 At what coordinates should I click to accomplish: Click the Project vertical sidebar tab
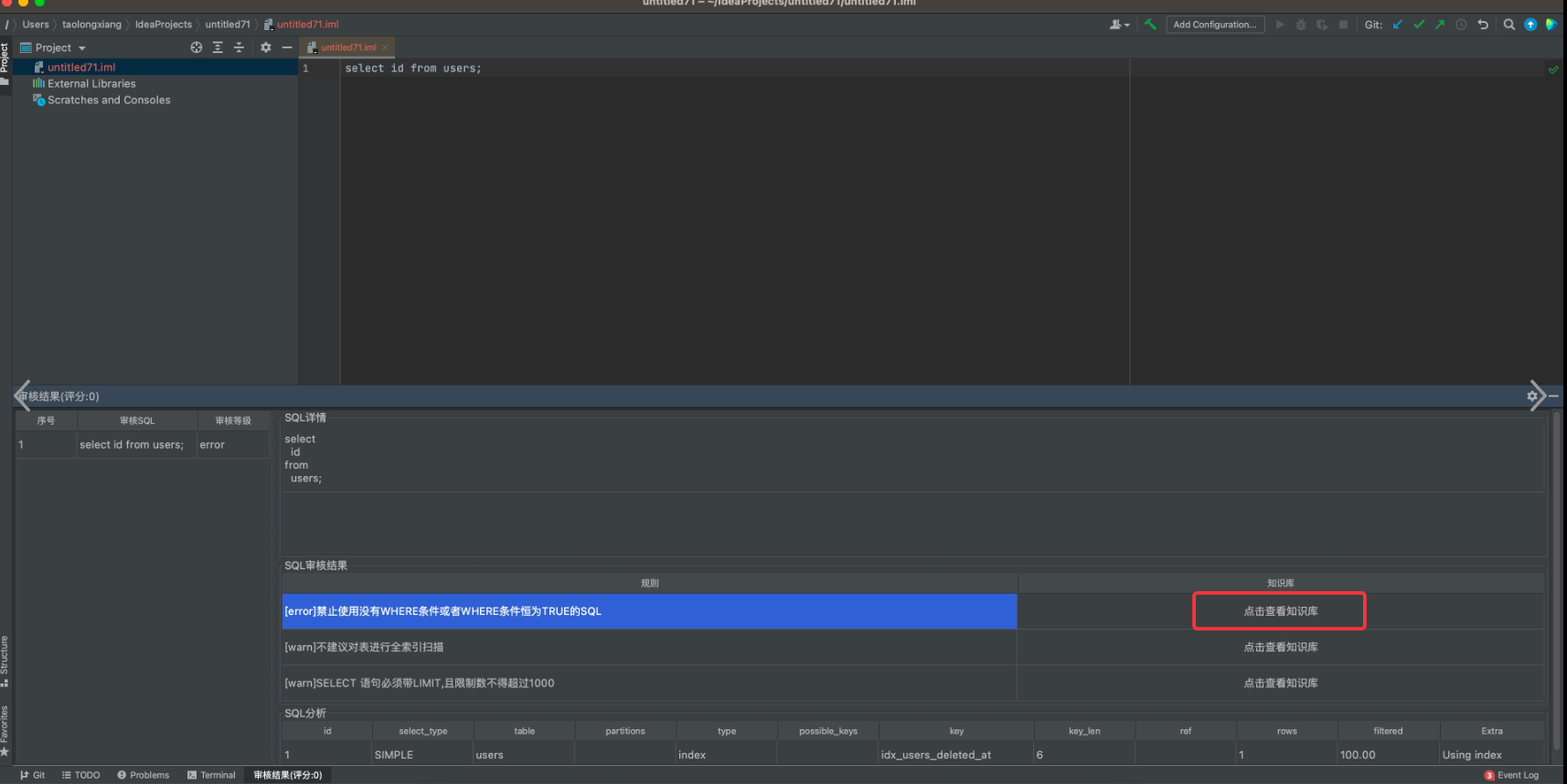tap(5, 64)
